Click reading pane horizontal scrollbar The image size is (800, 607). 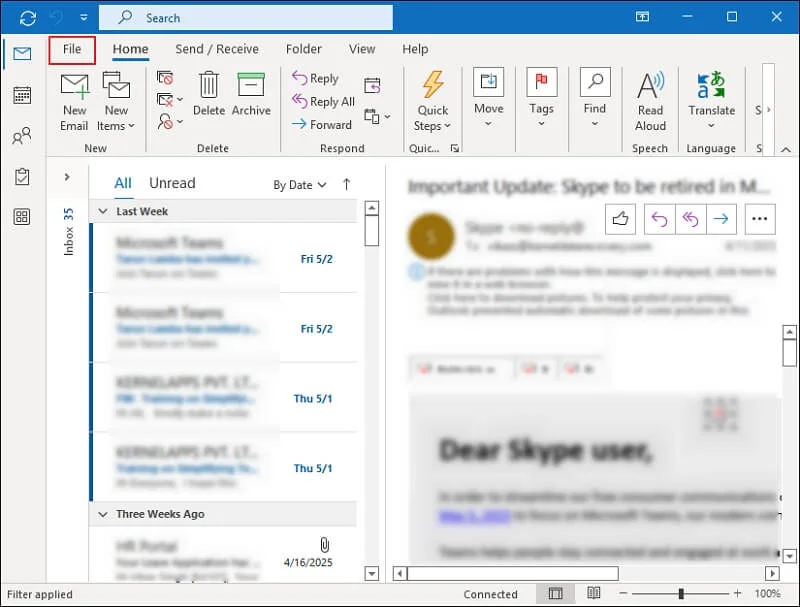[x=513, y=573]
